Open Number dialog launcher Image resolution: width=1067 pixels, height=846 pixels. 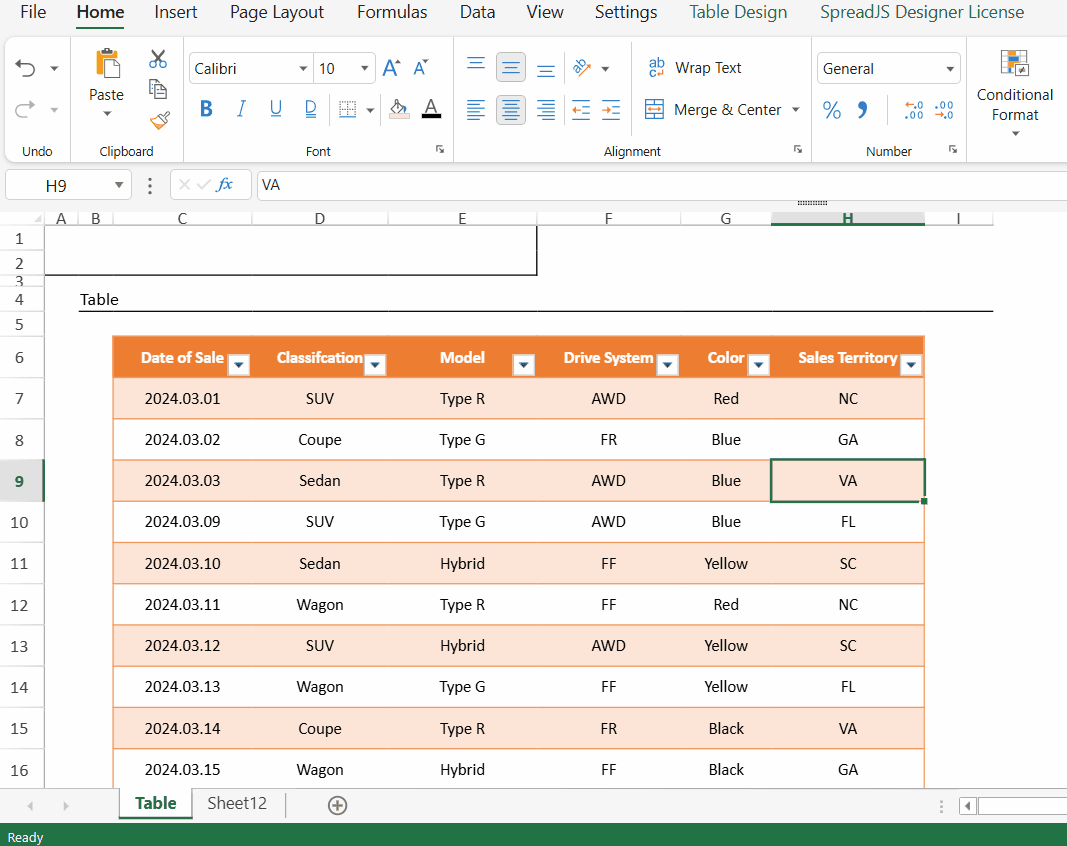tap(953, 150)
